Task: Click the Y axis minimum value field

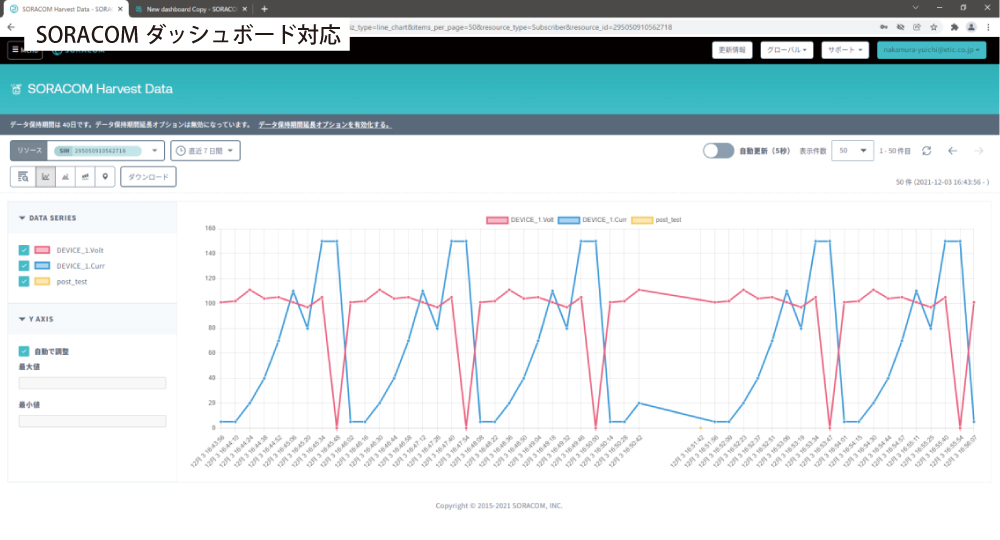Action: click(92, 421)
